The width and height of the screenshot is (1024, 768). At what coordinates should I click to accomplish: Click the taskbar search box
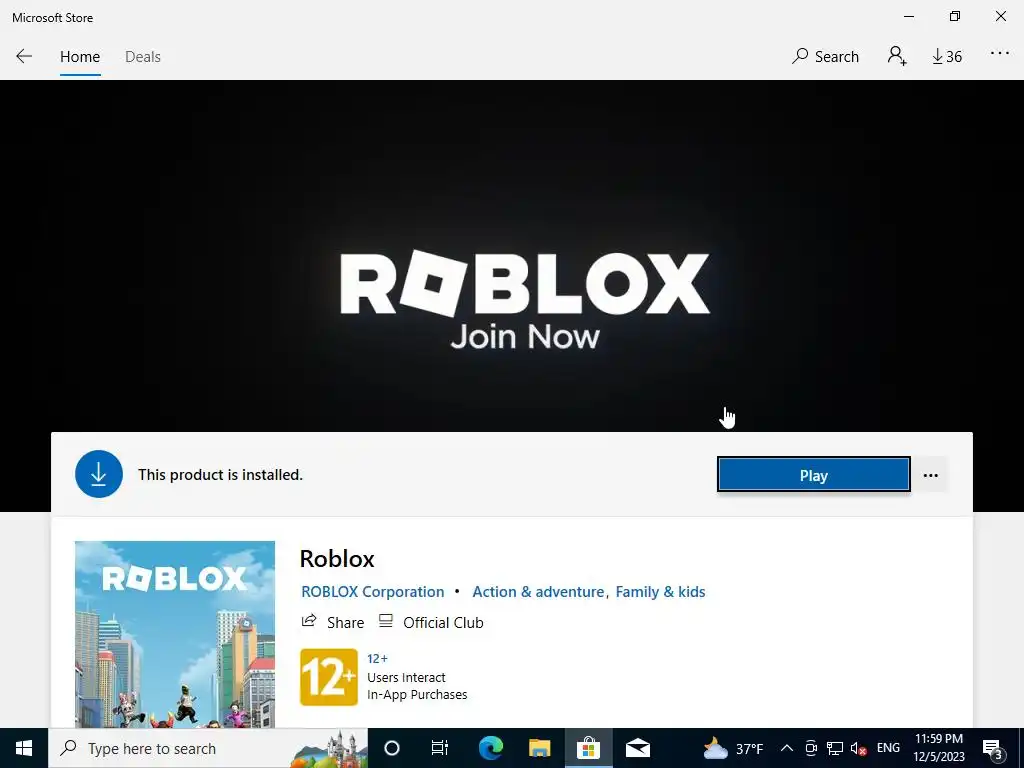(x=208, y=748)
